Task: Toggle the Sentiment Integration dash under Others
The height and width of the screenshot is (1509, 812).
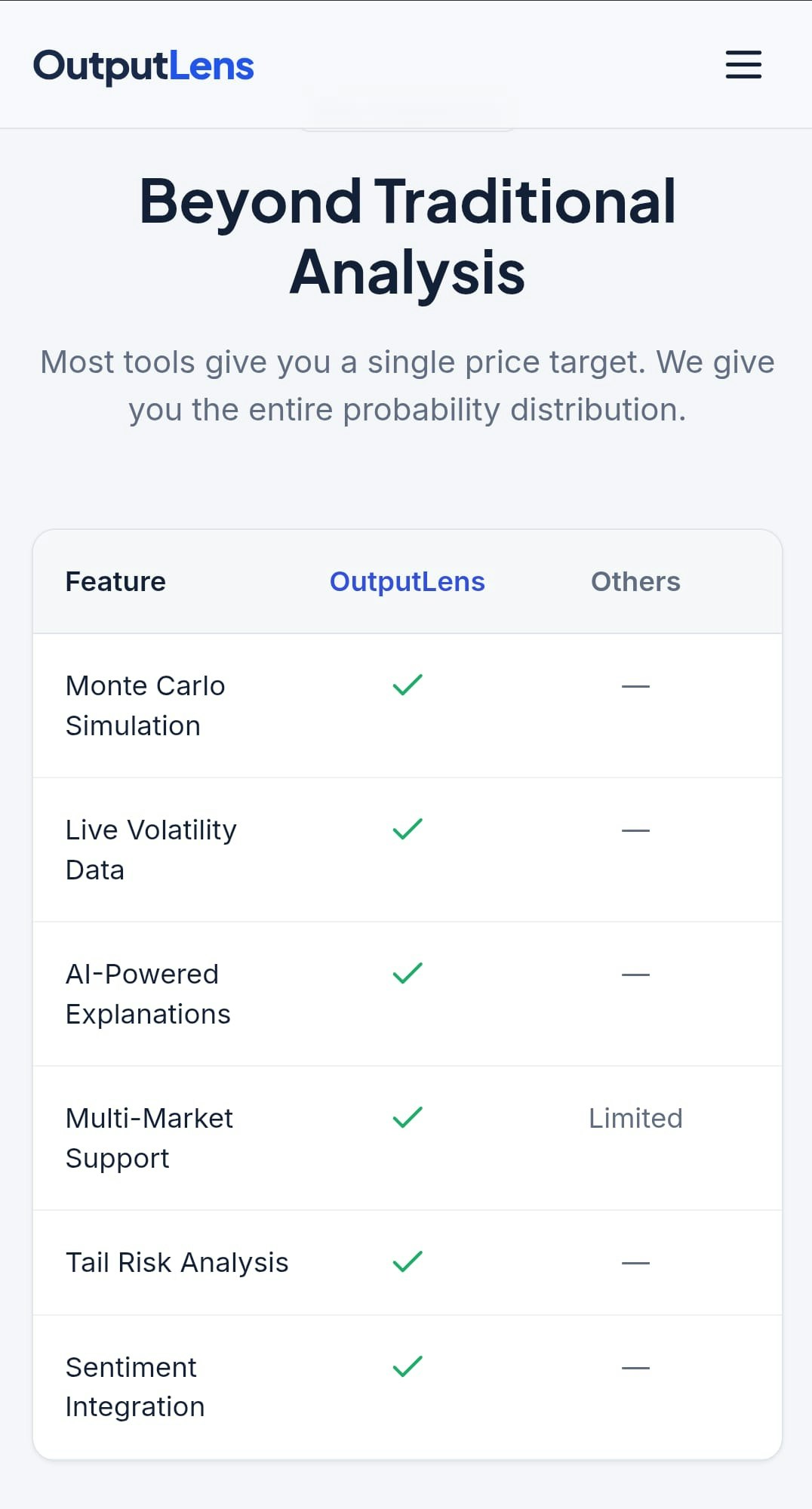Action: tap(635, 1366)
